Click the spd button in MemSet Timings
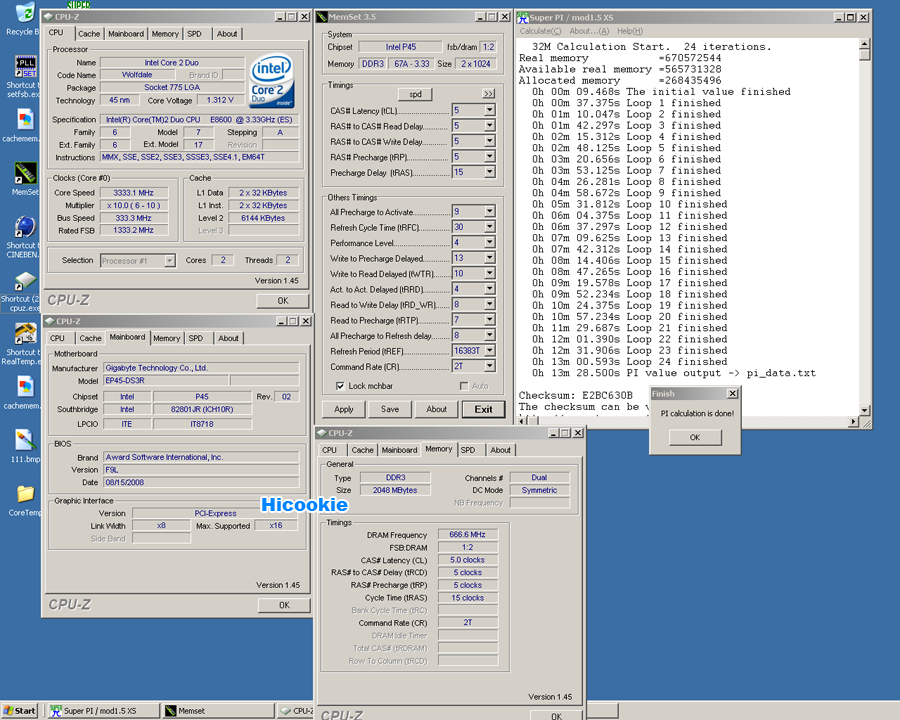Screen dimensions: 900x720 (415, 94)
